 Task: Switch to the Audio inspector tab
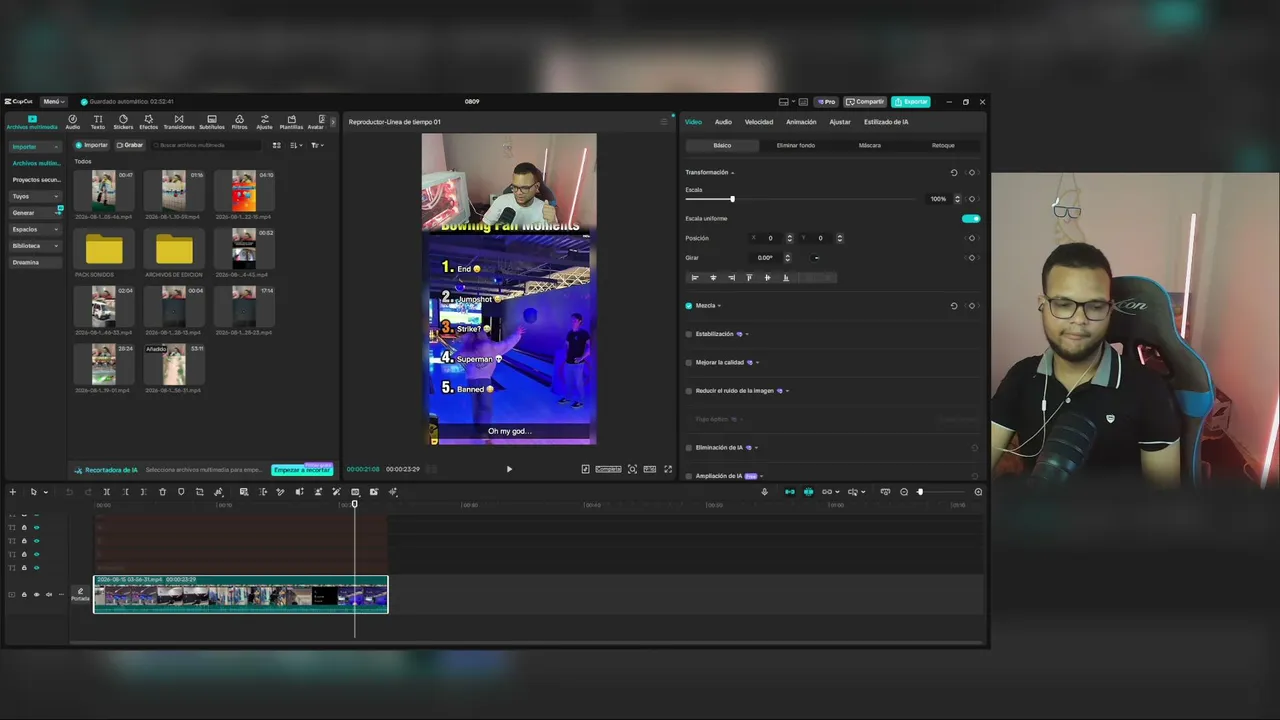[x=723, y=122]
